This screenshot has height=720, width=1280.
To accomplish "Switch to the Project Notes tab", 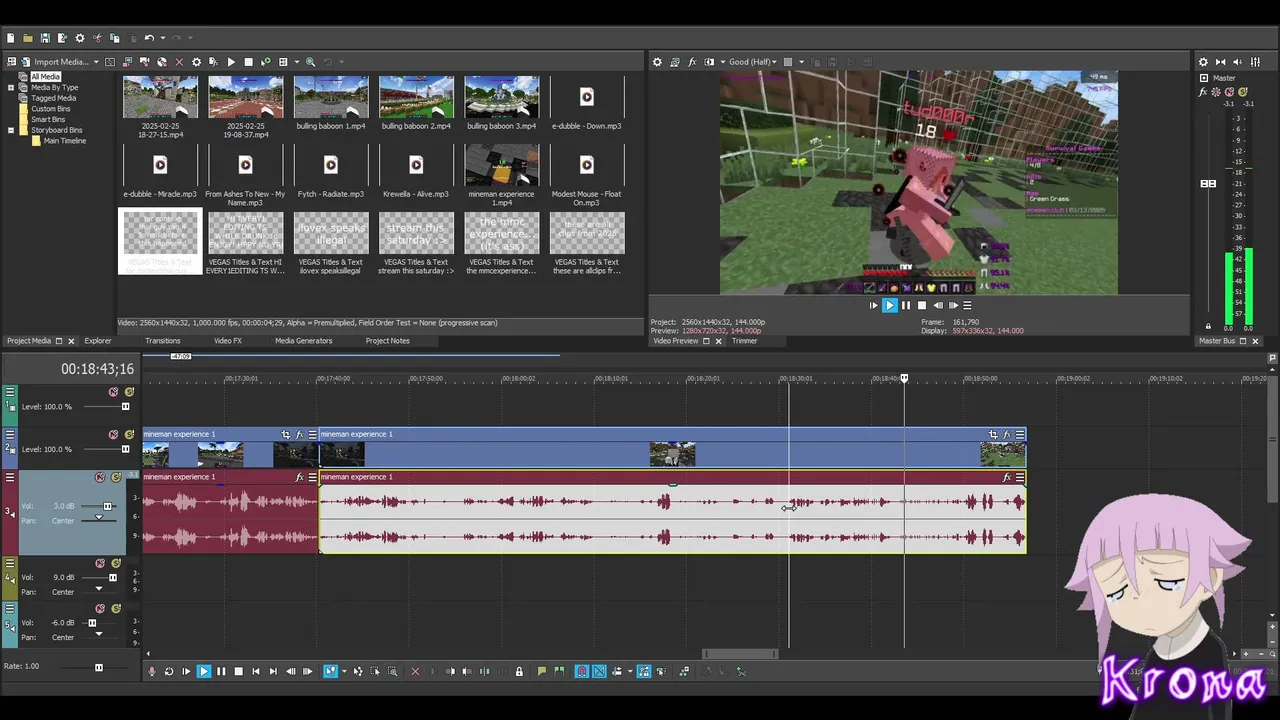I will pyautogui.click(x=387, y=341).
